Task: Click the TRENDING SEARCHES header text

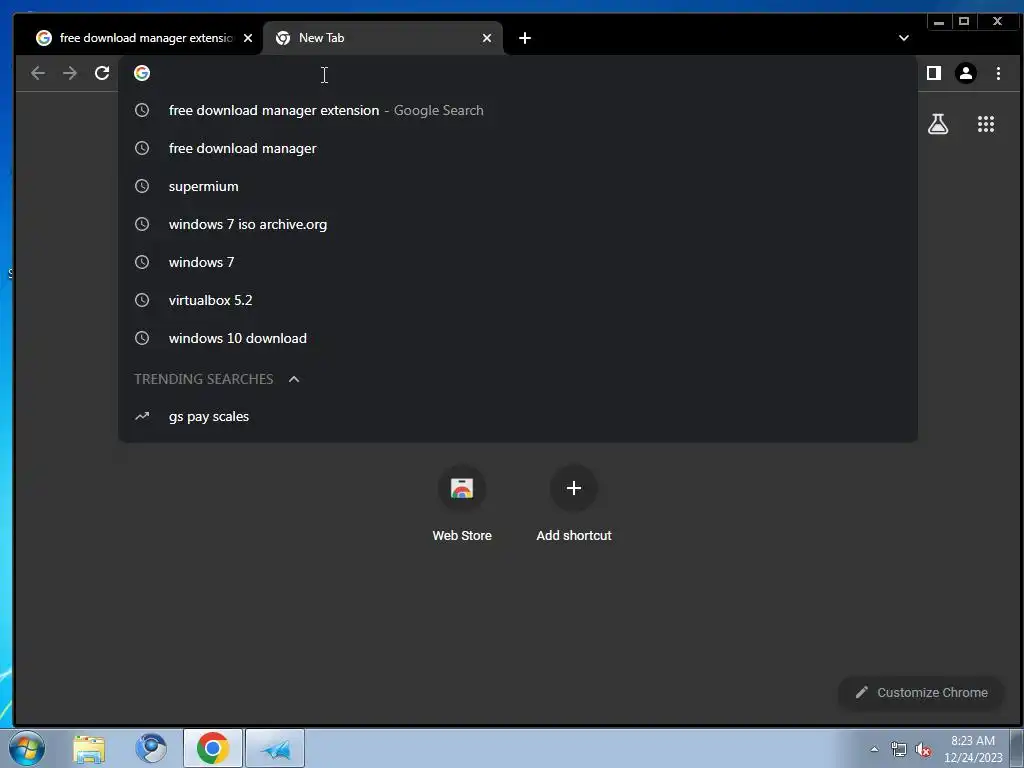Action: 204,379
